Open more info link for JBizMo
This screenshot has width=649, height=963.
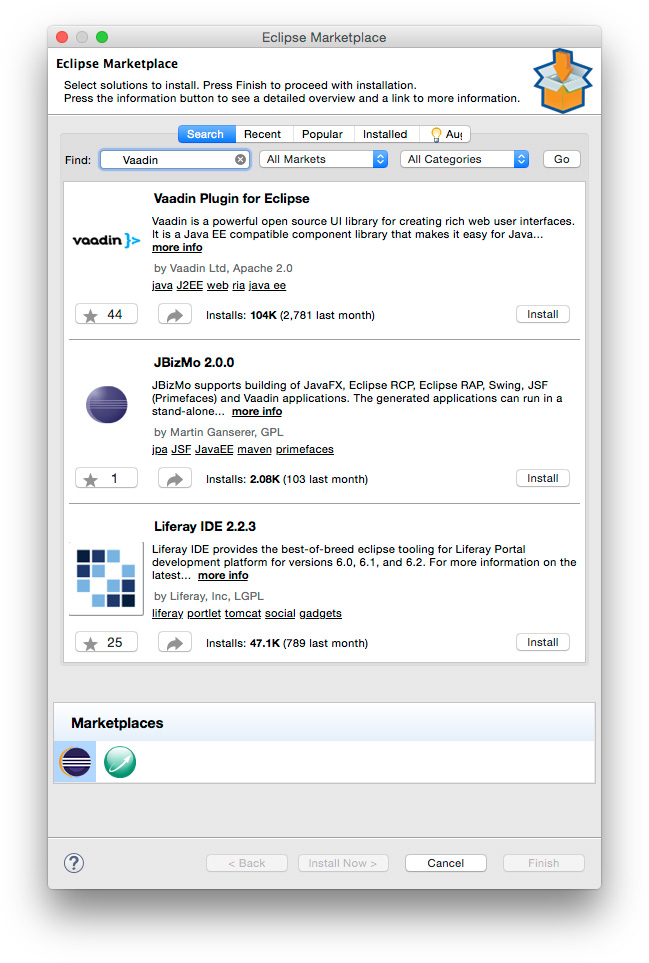click(257, 411)
